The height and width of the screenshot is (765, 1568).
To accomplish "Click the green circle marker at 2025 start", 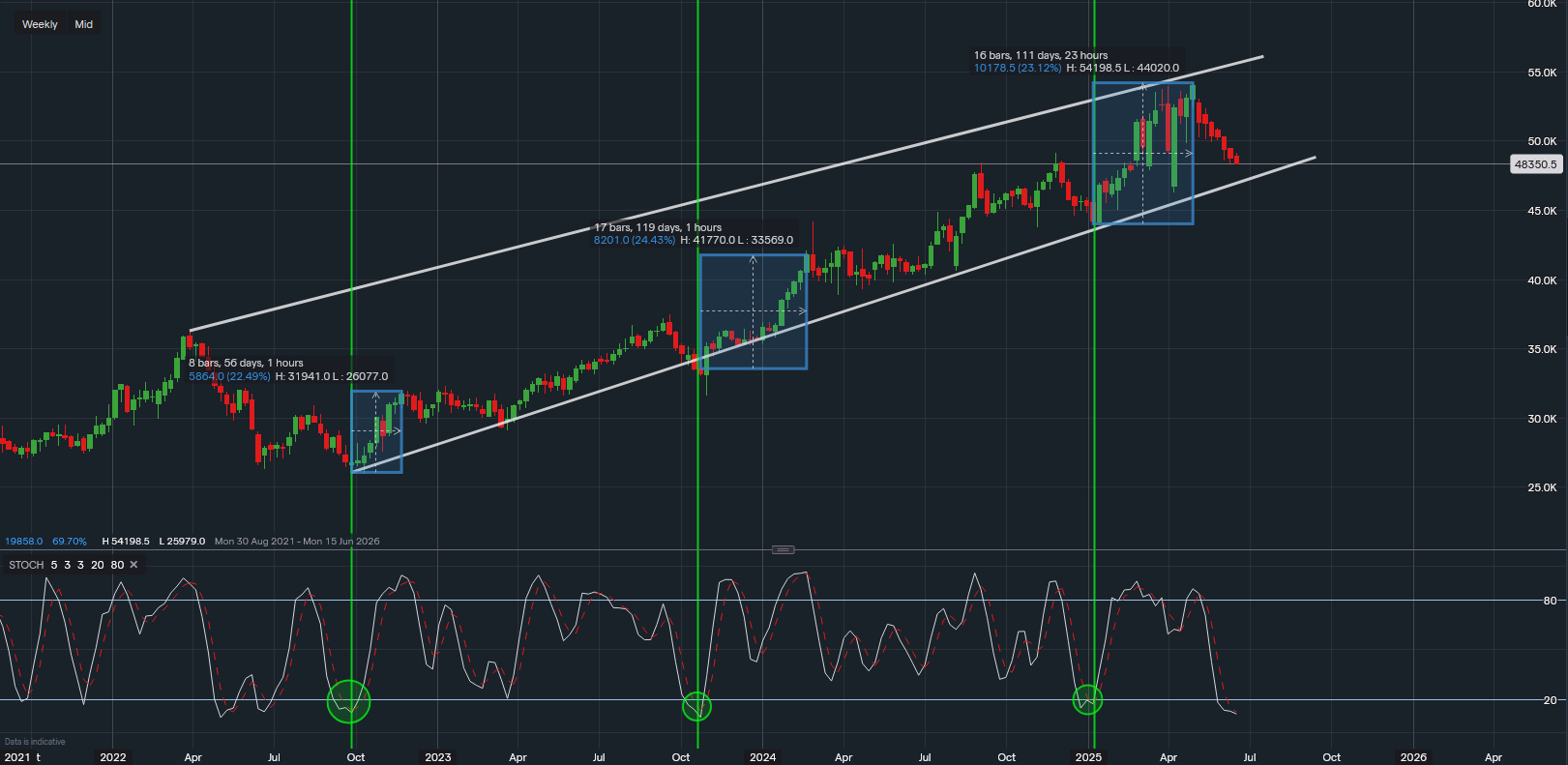I will pyautogui.click(x=1087, y=698).
